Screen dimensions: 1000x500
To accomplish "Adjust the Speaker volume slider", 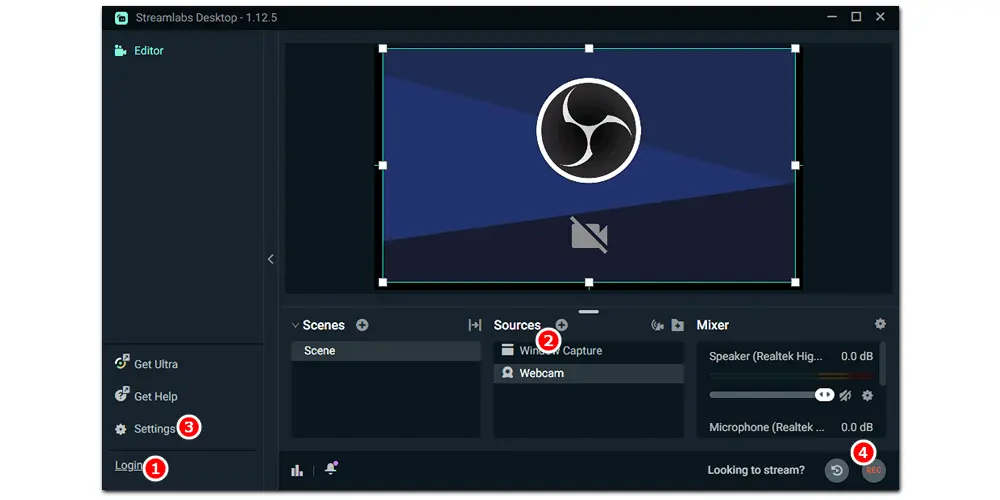I will pyautogui.click(x=772, y=395).
